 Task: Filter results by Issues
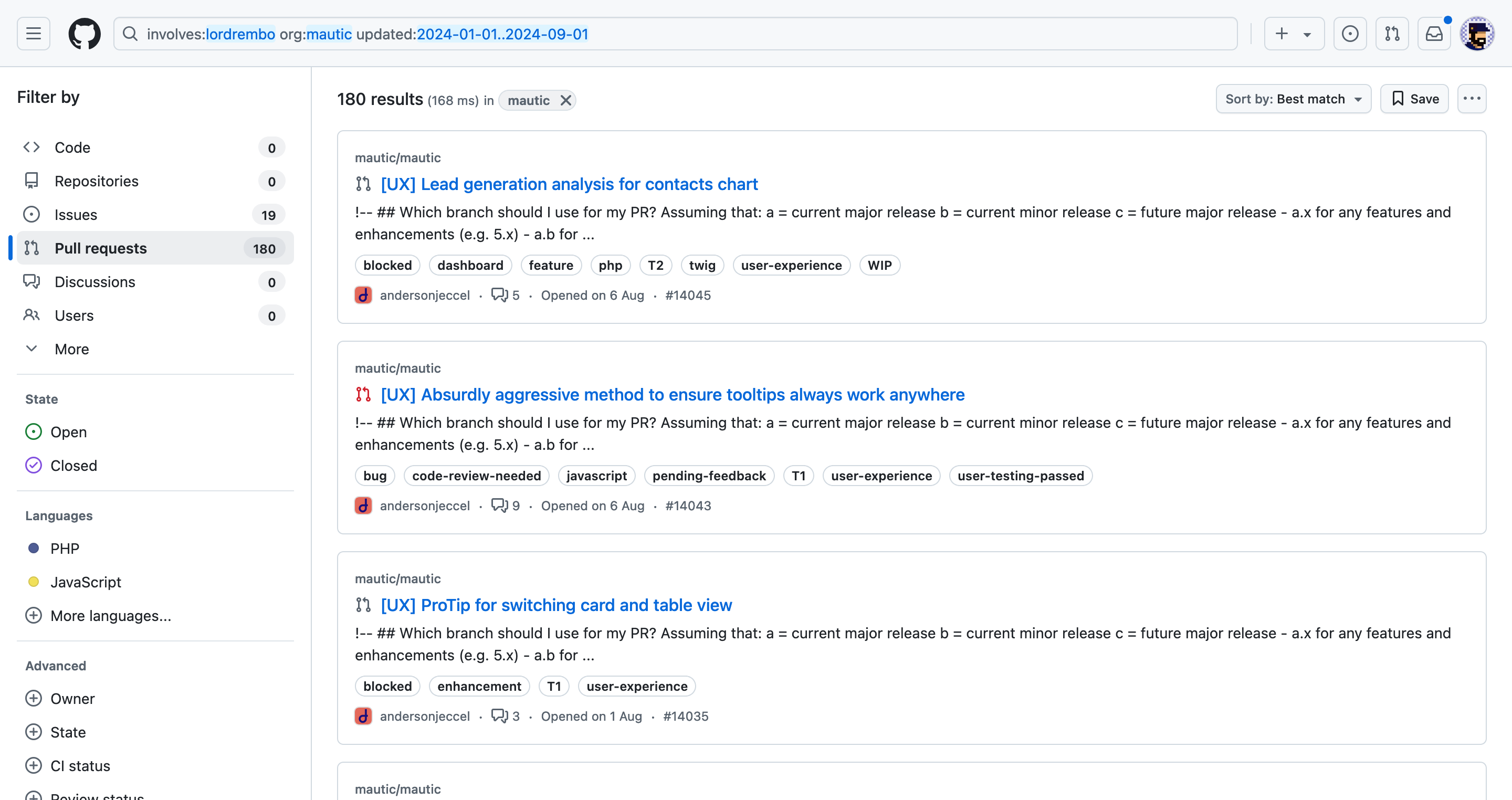click(155, 214)
